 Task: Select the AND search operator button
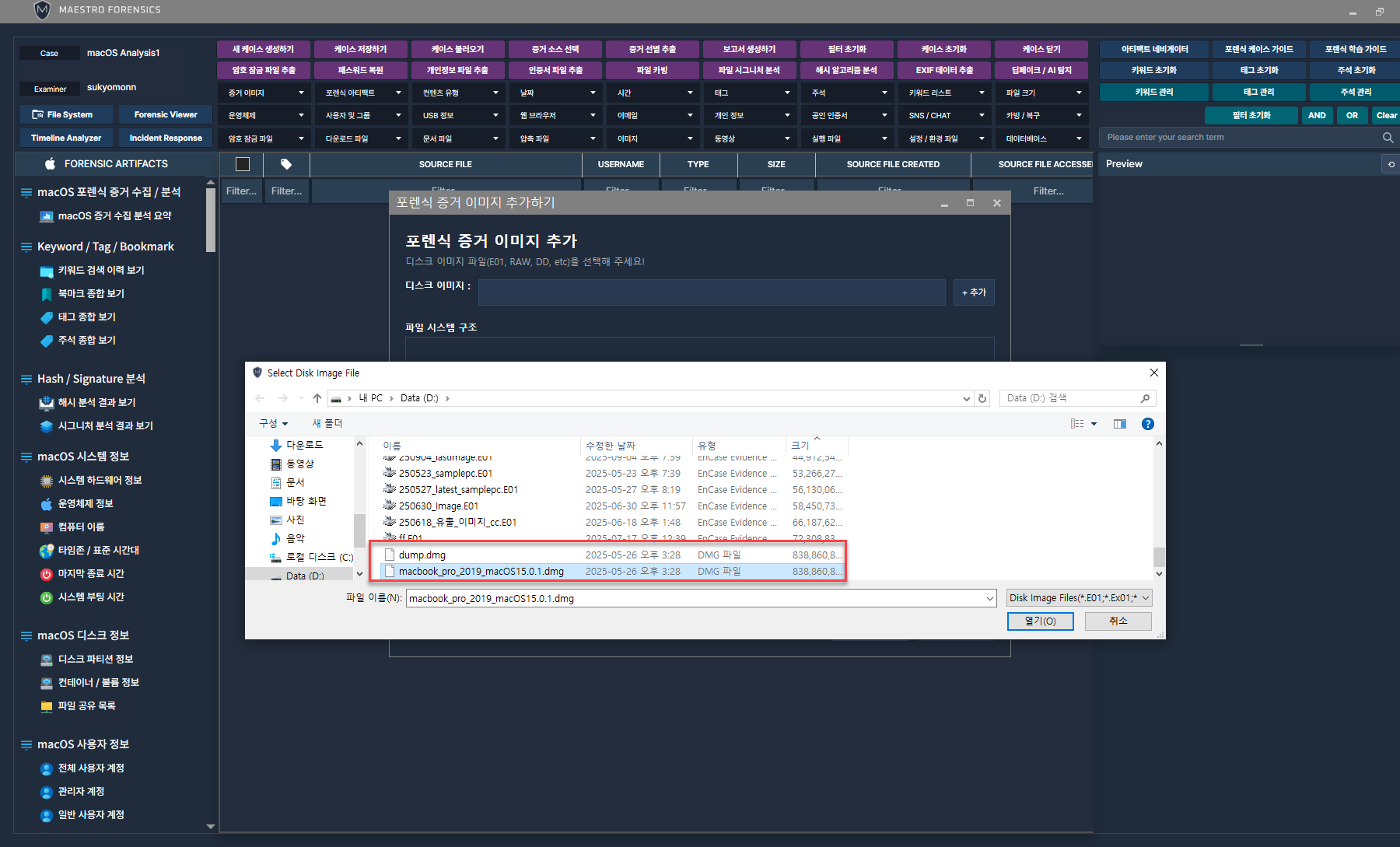1317,115
